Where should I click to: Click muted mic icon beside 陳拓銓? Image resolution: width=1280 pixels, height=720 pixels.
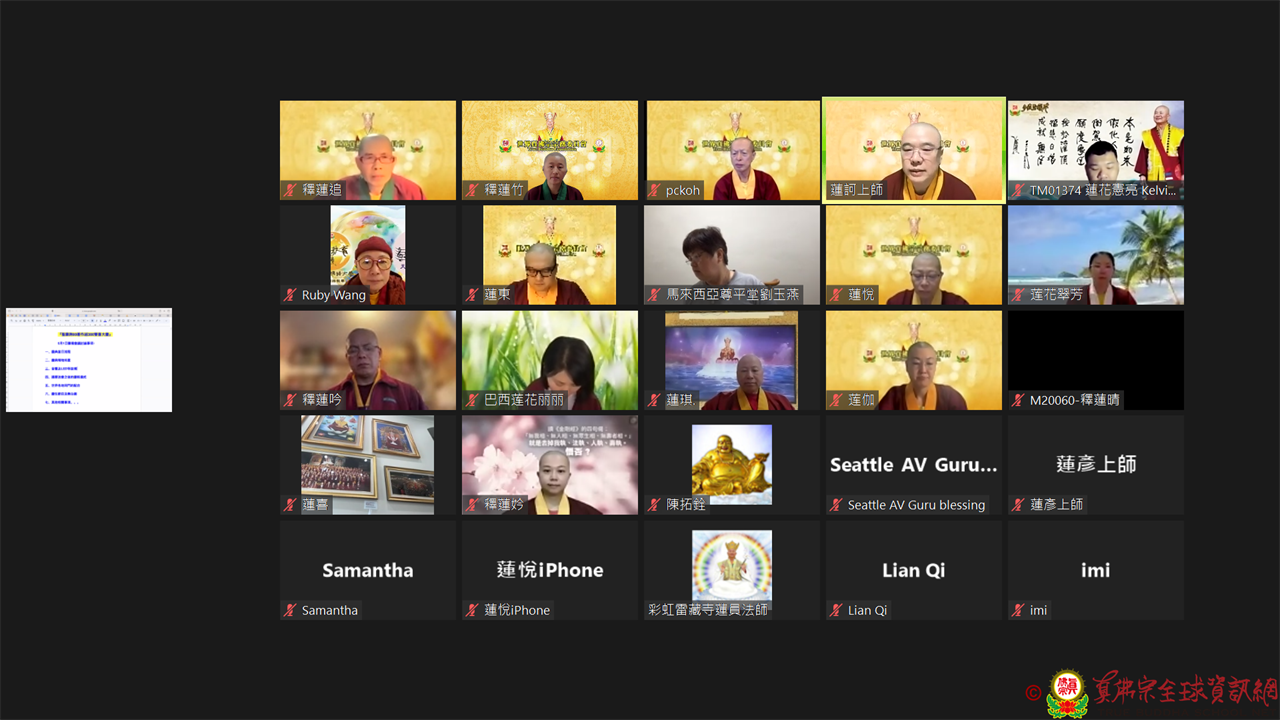[654, 505]
